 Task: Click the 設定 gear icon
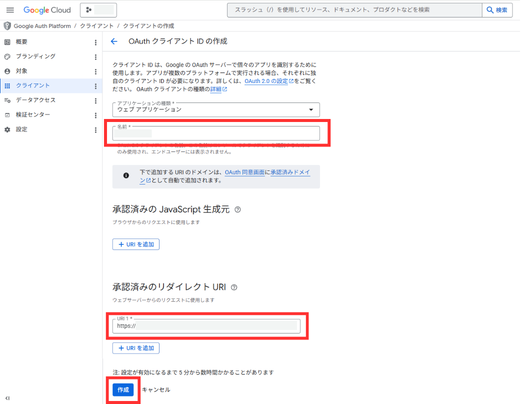coord(7,129)
